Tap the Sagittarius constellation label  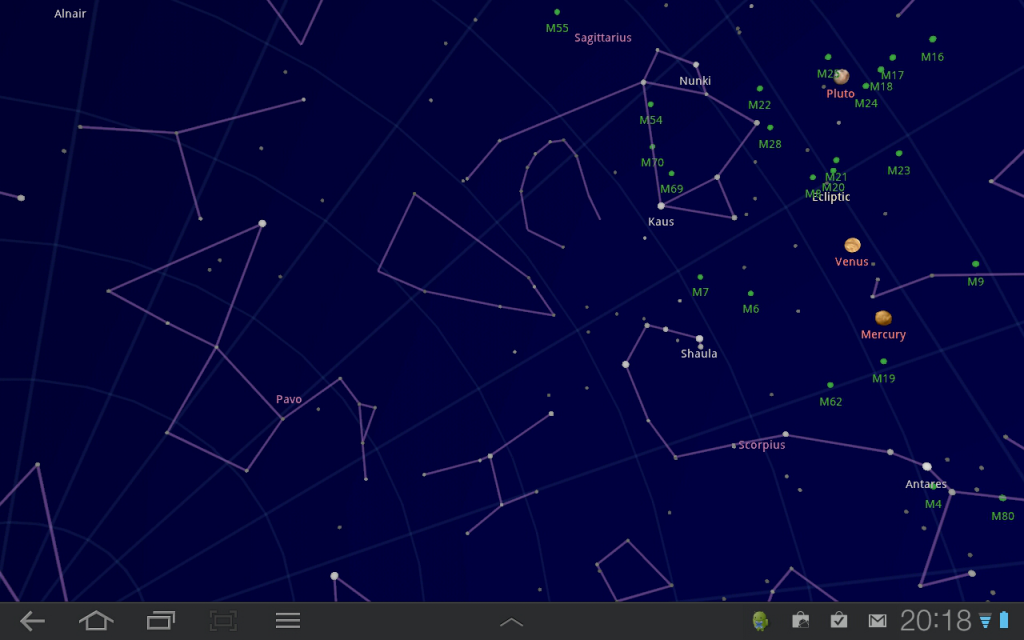(x=603, y=38)
